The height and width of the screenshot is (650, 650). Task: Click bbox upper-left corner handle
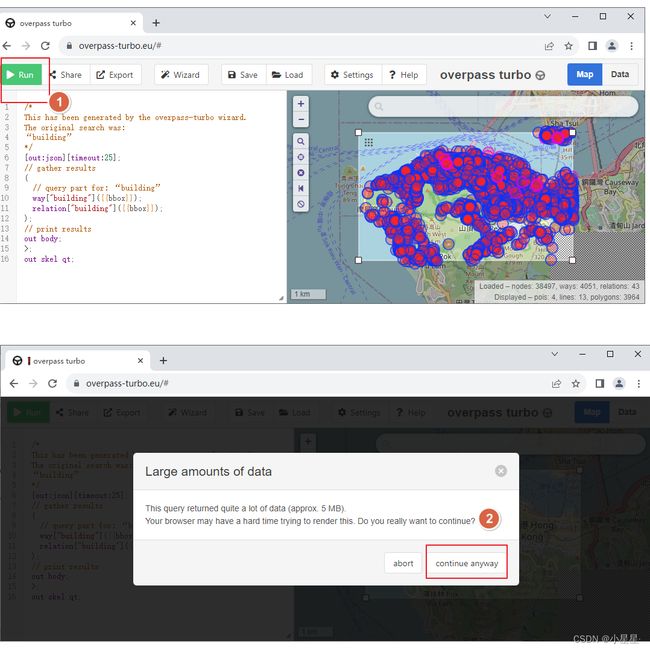(359, 133)
